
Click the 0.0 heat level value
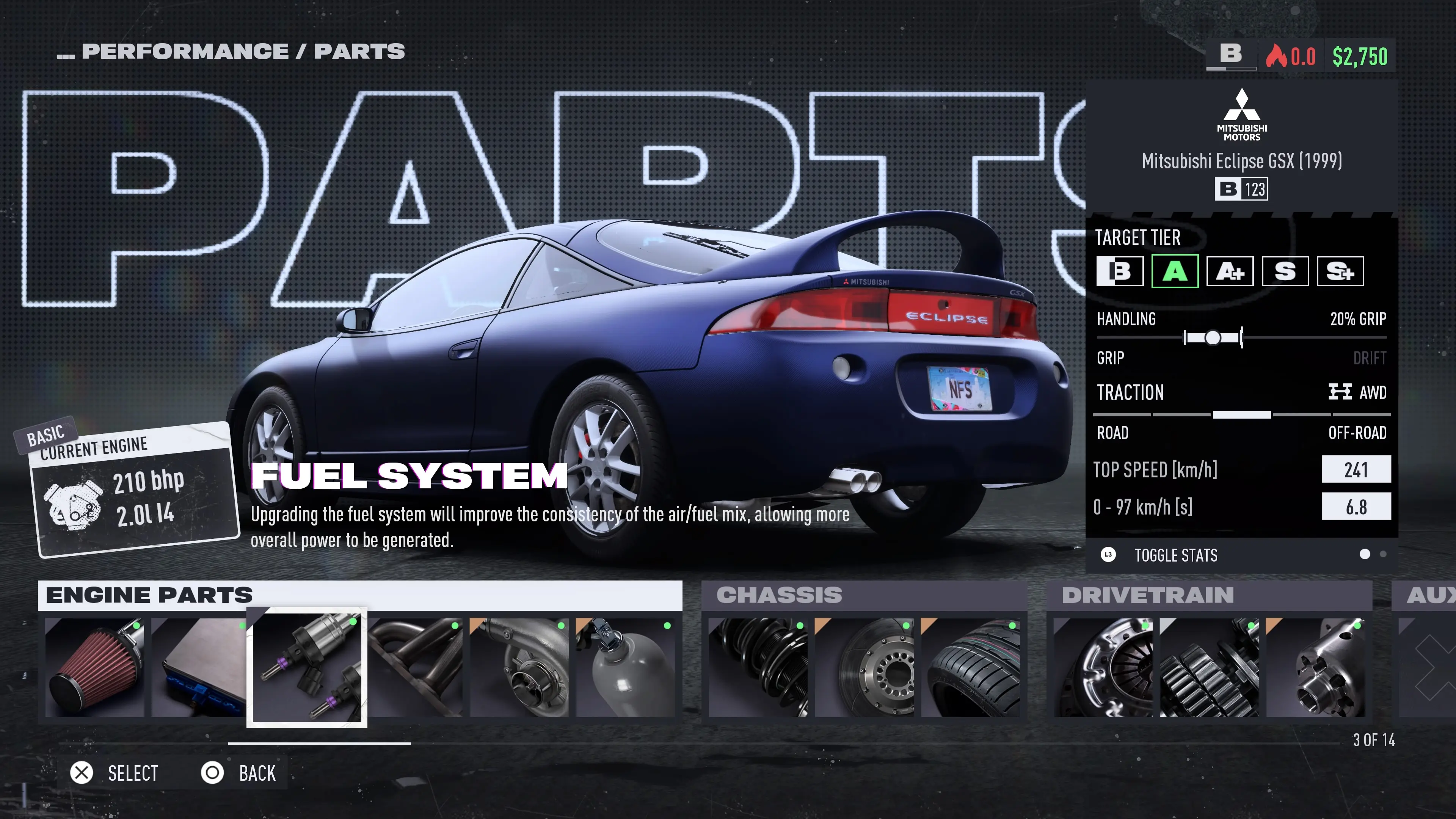(x=1303, y=56)
